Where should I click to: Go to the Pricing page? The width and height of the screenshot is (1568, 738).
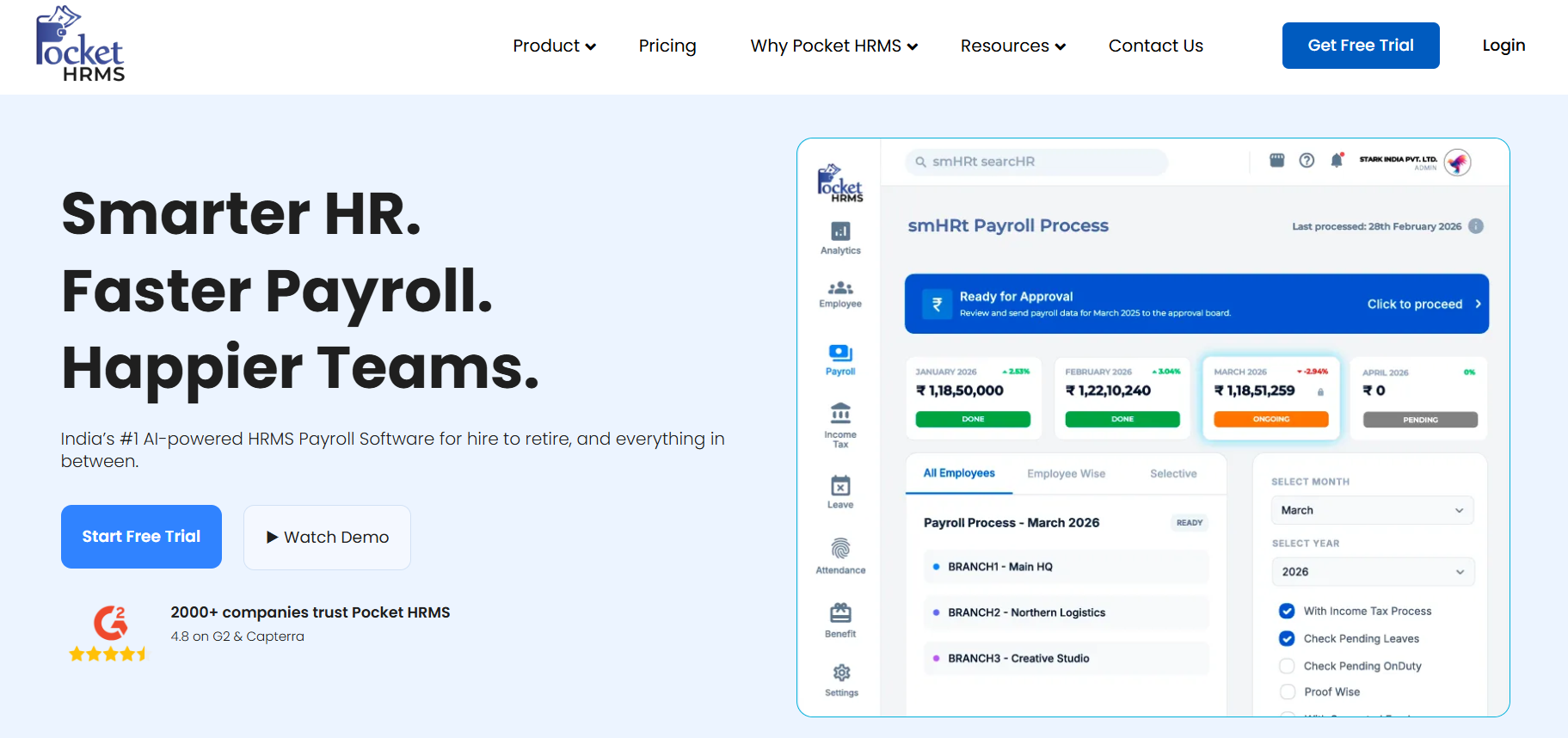[x=667, y=46]
